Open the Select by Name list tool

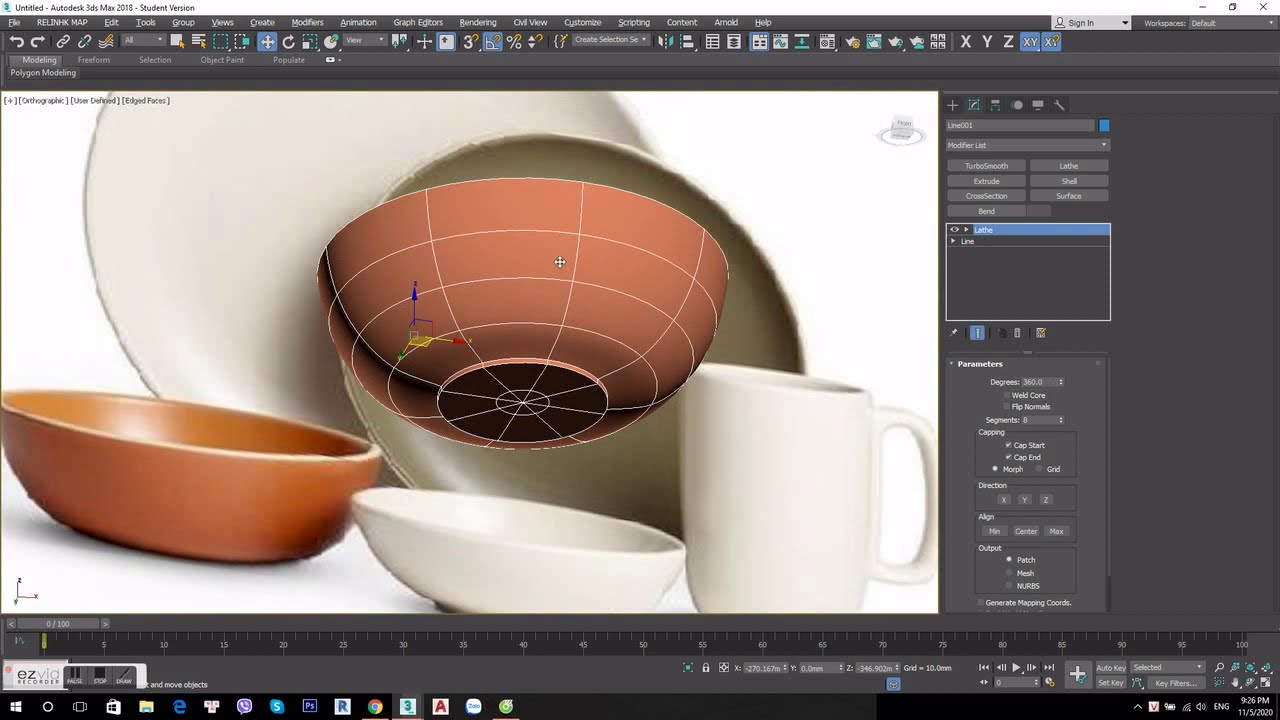tap(199, 42)
